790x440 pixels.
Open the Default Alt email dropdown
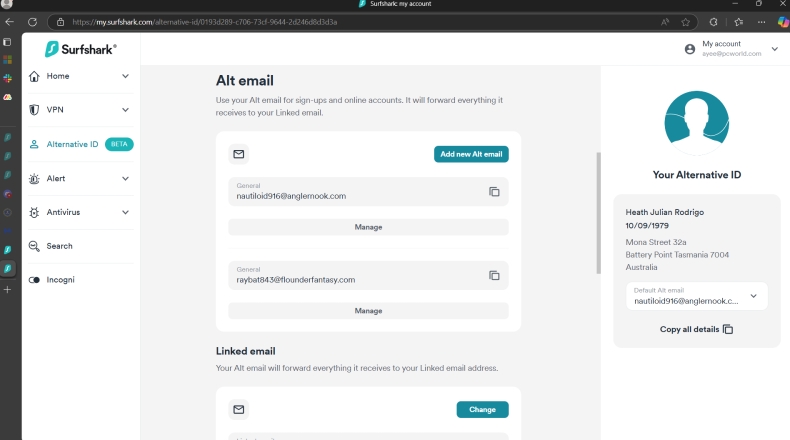point(753,296)
